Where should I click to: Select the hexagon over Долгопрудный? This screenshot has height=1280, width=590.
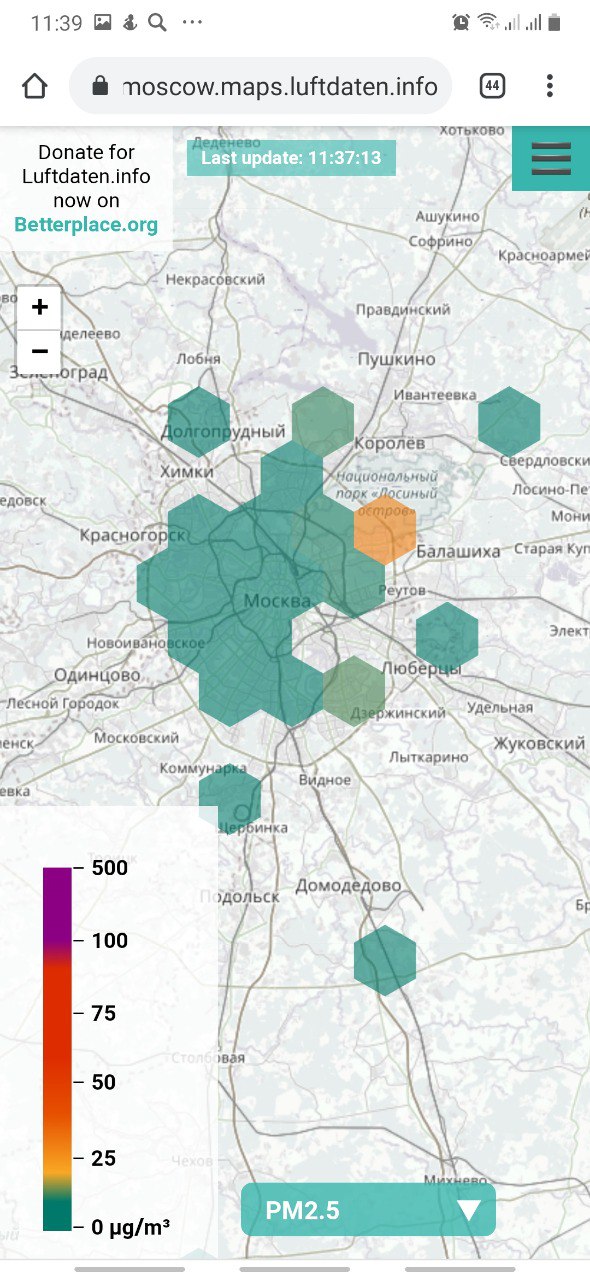199,421
